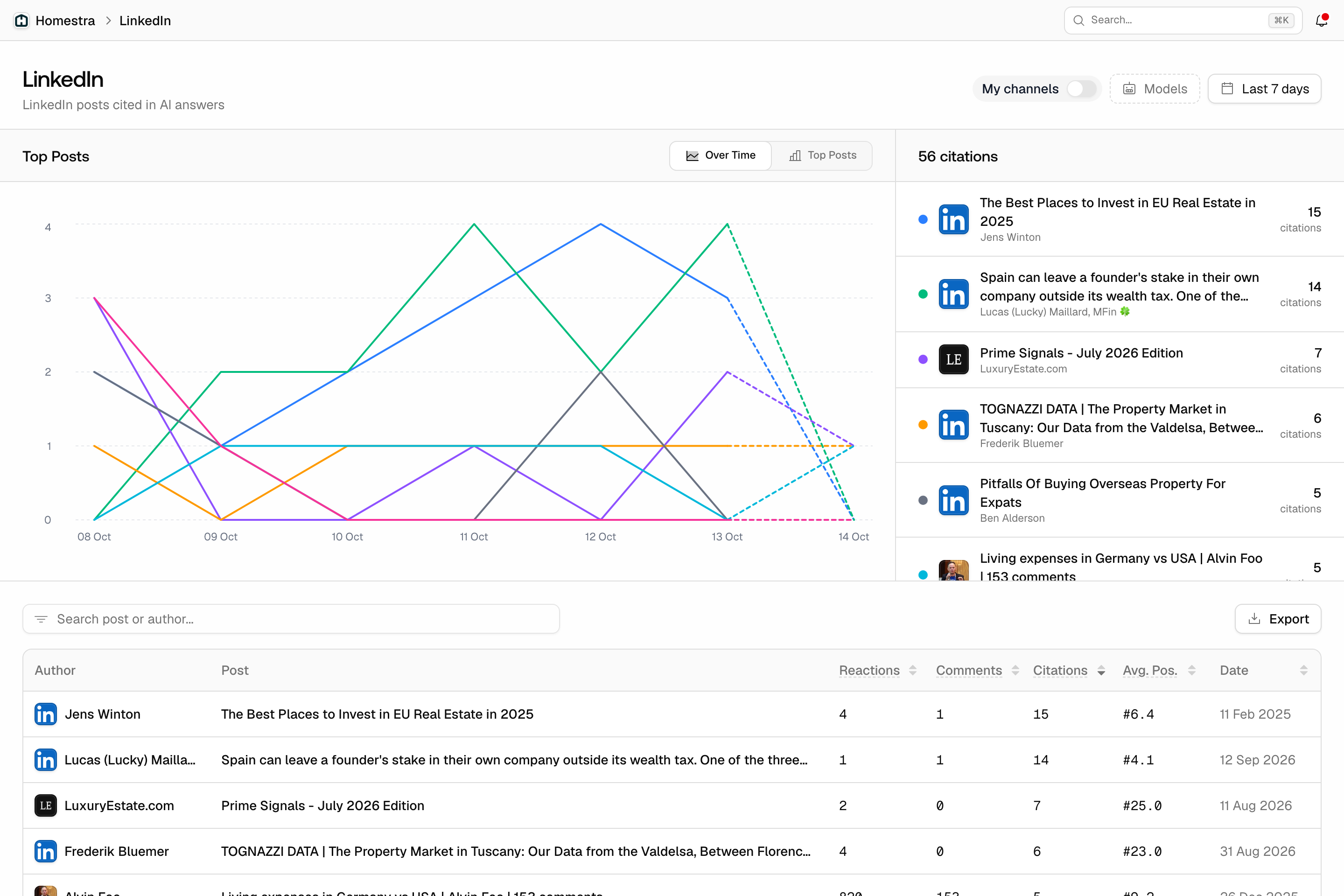The image size is (1344, 896).
Task: Click LinkedIn icon in Lucas (Lucky) table row
Action: pyautogui.click(x=46, y=760)
